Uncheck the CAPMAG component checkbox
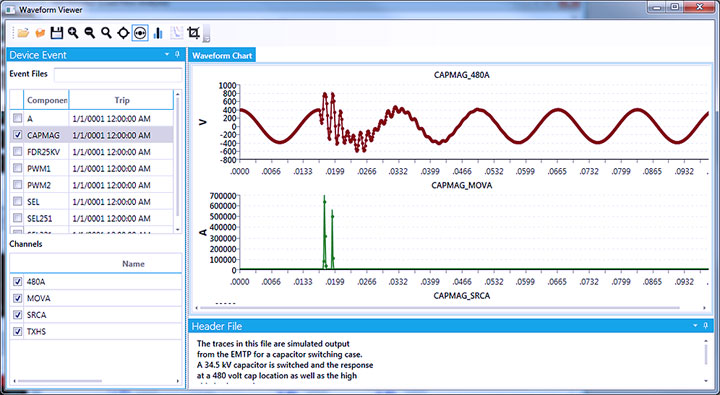720x395 pixels. [x=17, y=135]
